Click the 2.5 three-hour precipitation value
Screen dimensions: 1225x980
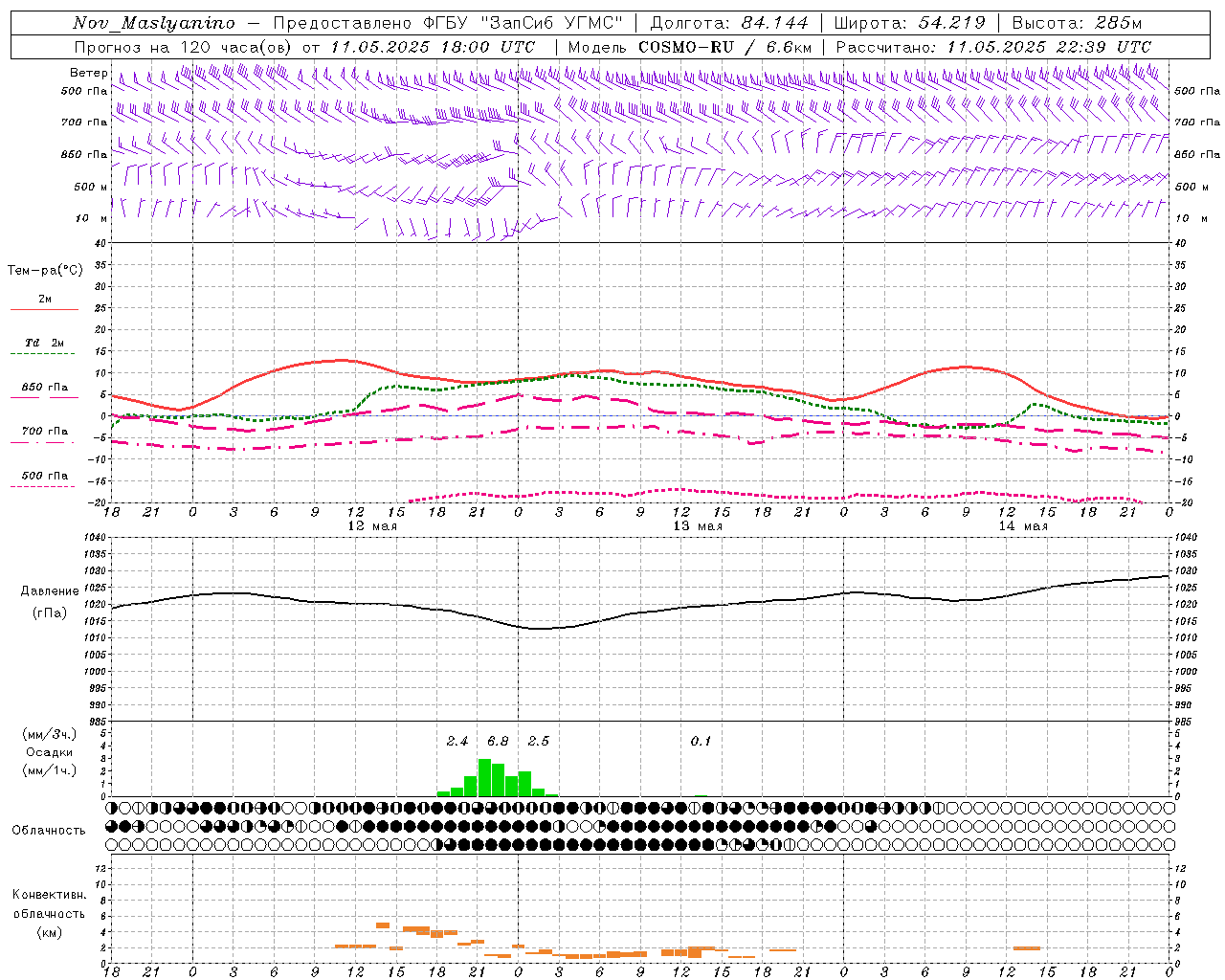coord(539,741)
